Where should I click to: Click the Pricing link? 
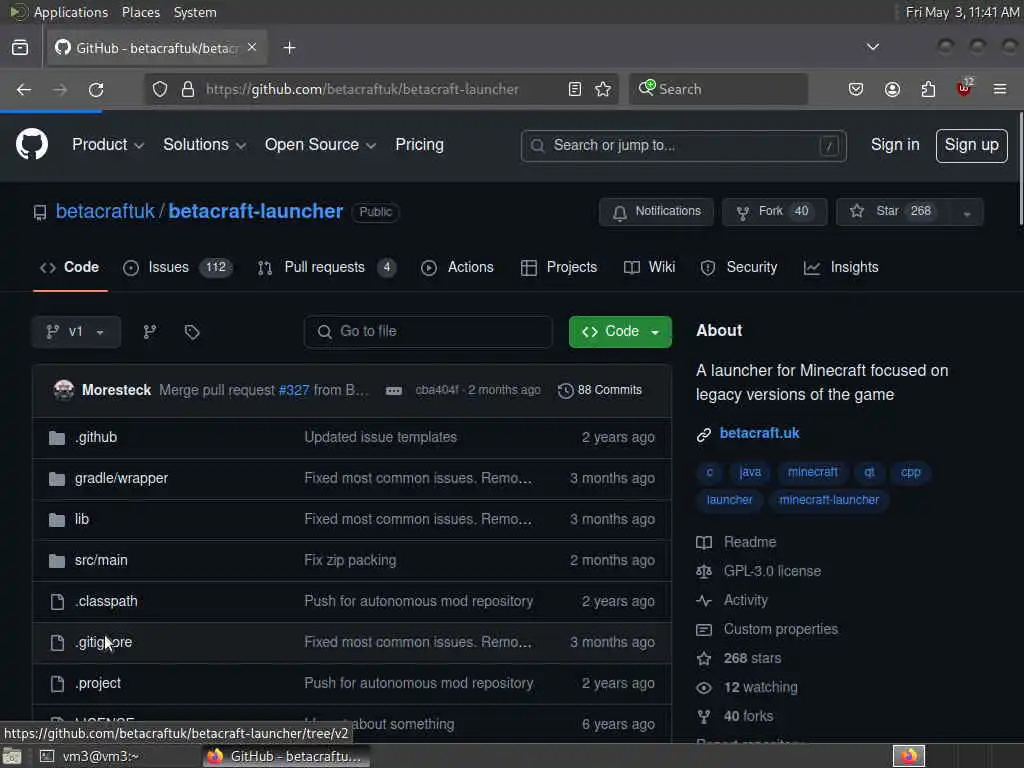point(419,145)
